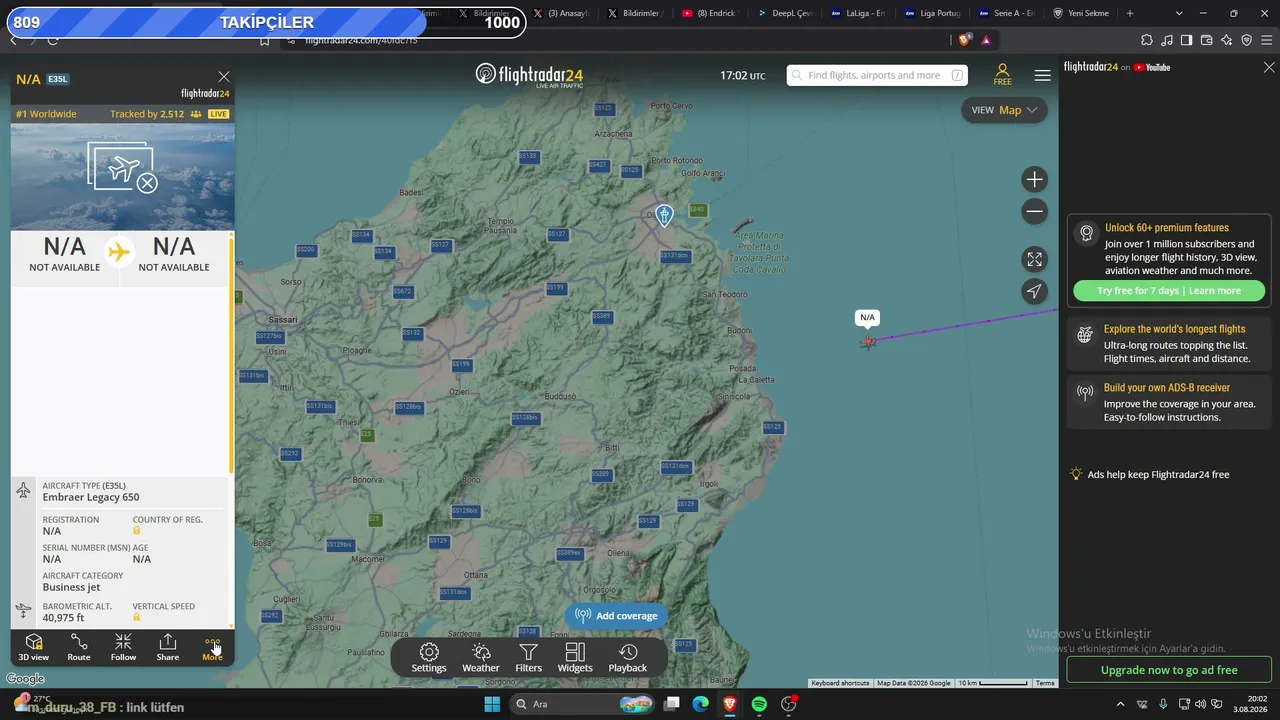Screen dimensions: 1280x720
Task: Switch to the DeepL browser tab
Action: click(x=785, y=13)
